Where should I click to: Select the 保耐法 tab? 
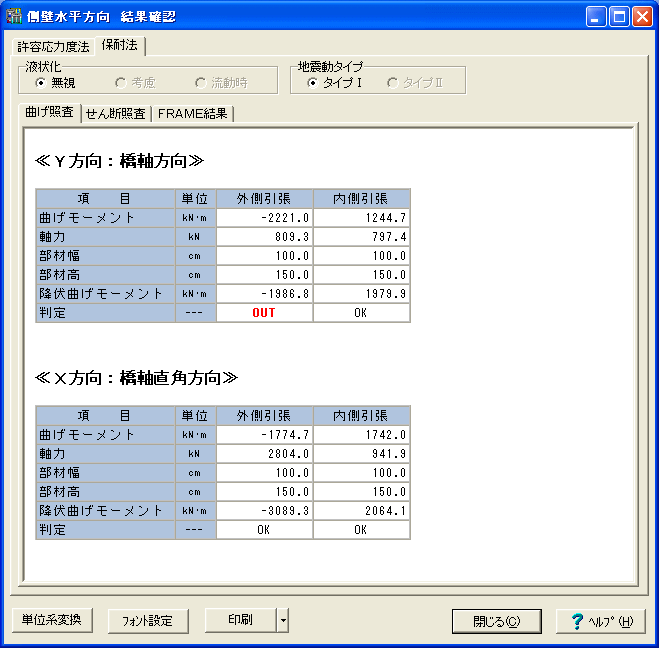[x=120, y=45]
